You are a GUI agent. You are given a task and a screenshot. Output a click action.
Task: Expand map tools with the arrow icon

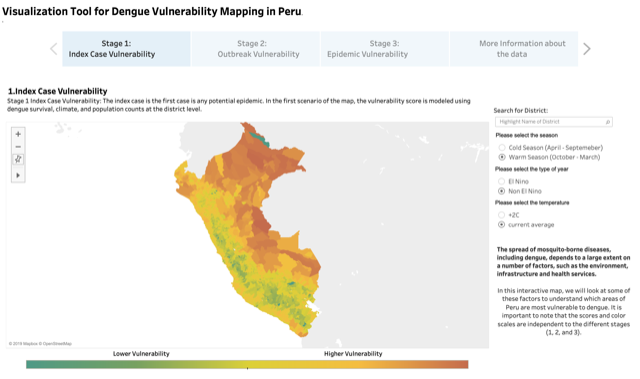[x=18, y=175]
